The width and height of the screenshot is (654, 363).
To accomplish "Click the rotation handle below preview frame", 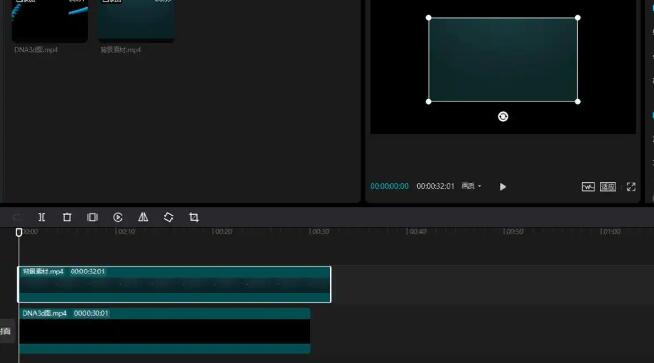I will point(503,116).
